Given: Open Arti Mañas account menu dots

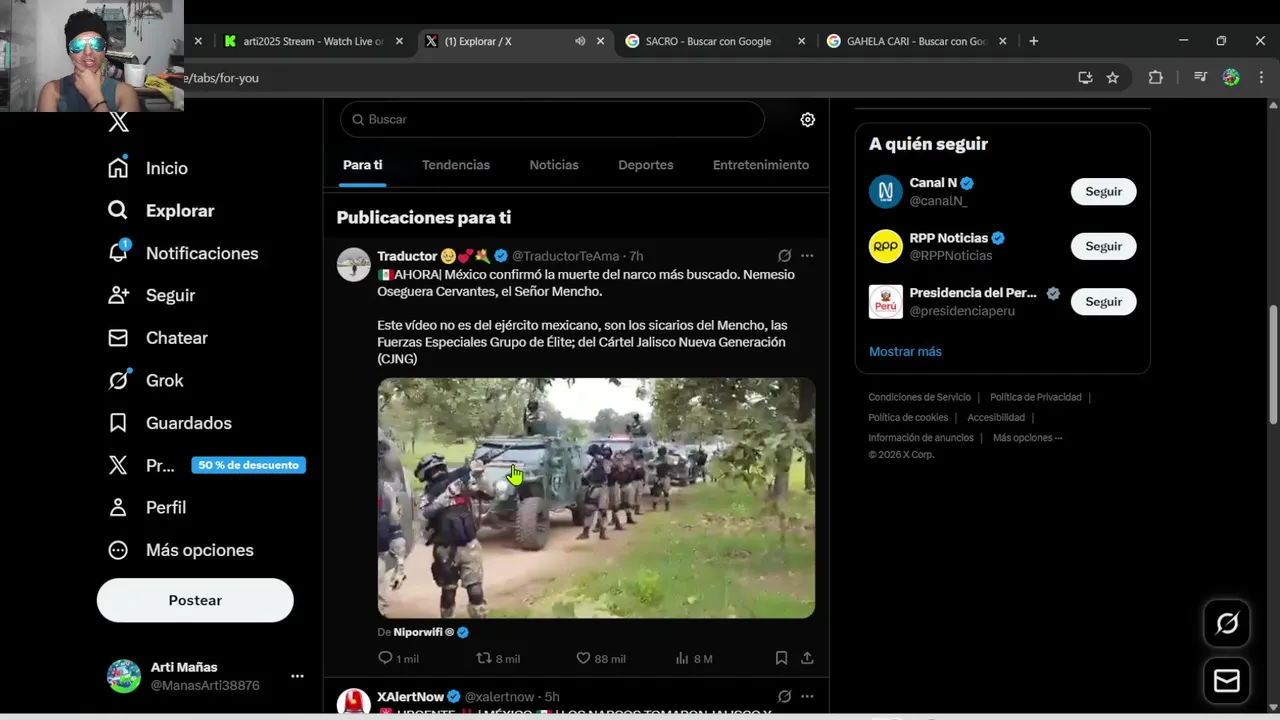Looking at the screenshot, I should tap(297, 676).
